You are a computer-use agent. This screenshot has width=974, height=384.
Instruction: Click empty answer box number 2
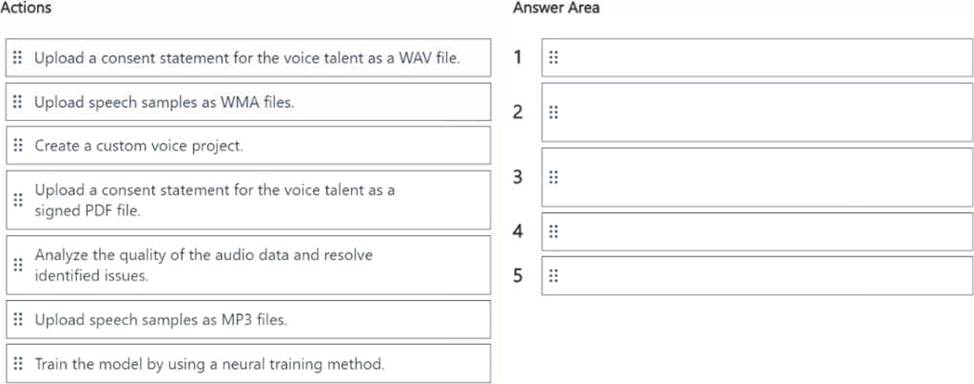pyautogui.click(x=757, y=112)
